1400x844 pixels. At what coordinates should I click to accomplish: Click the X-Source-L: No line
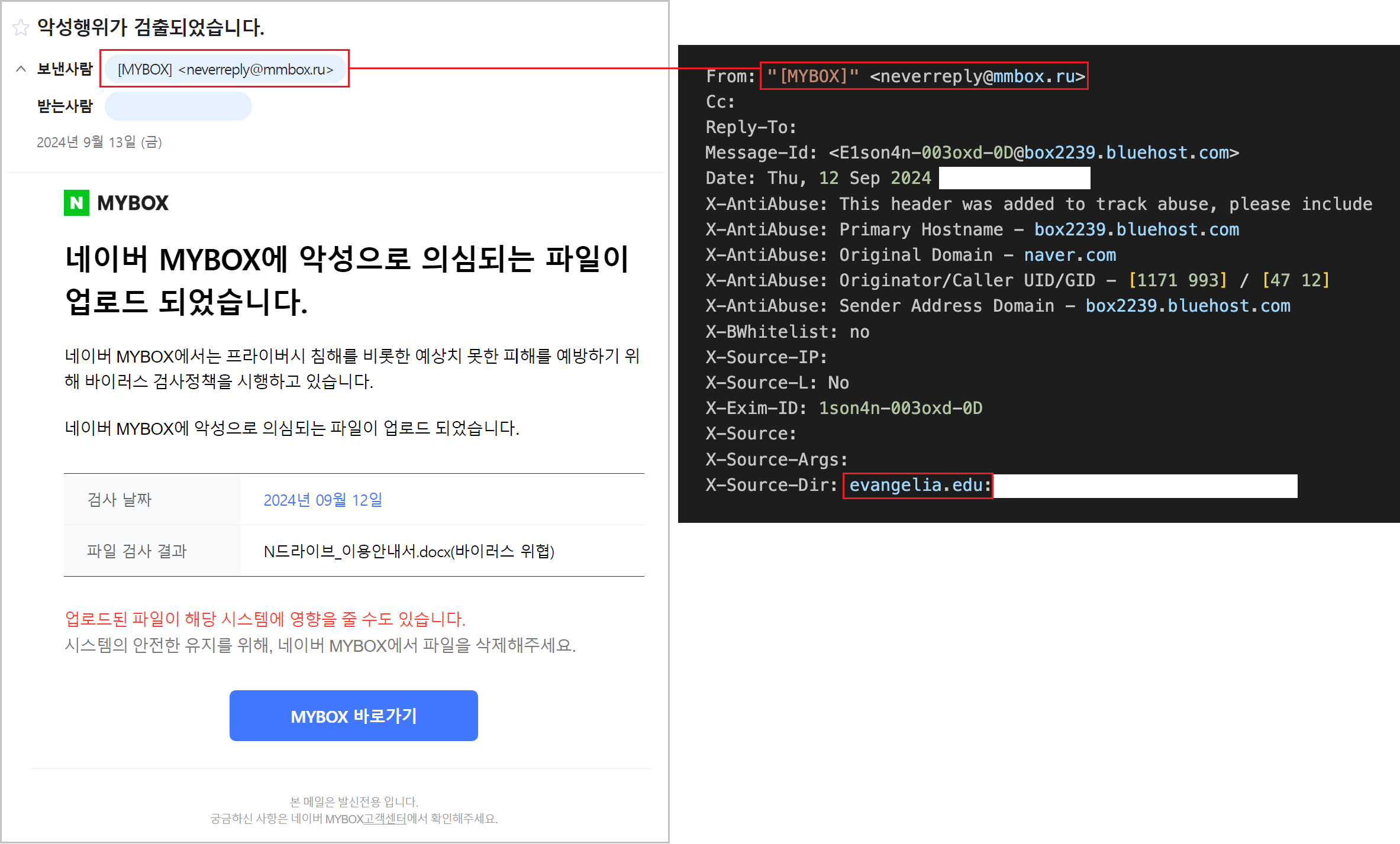coord(778,383)
